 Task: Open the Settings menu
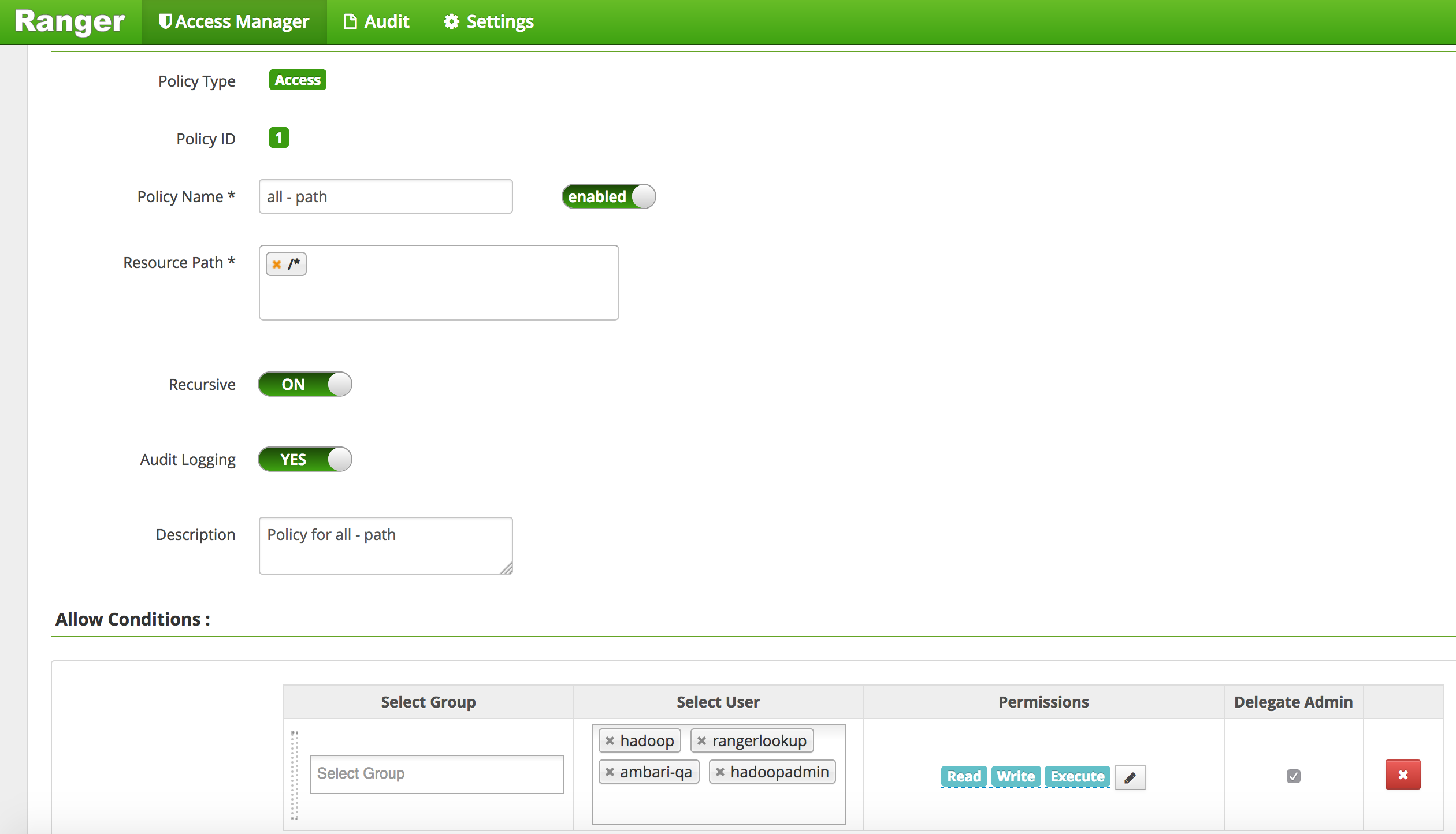click(x=489, y=22)
